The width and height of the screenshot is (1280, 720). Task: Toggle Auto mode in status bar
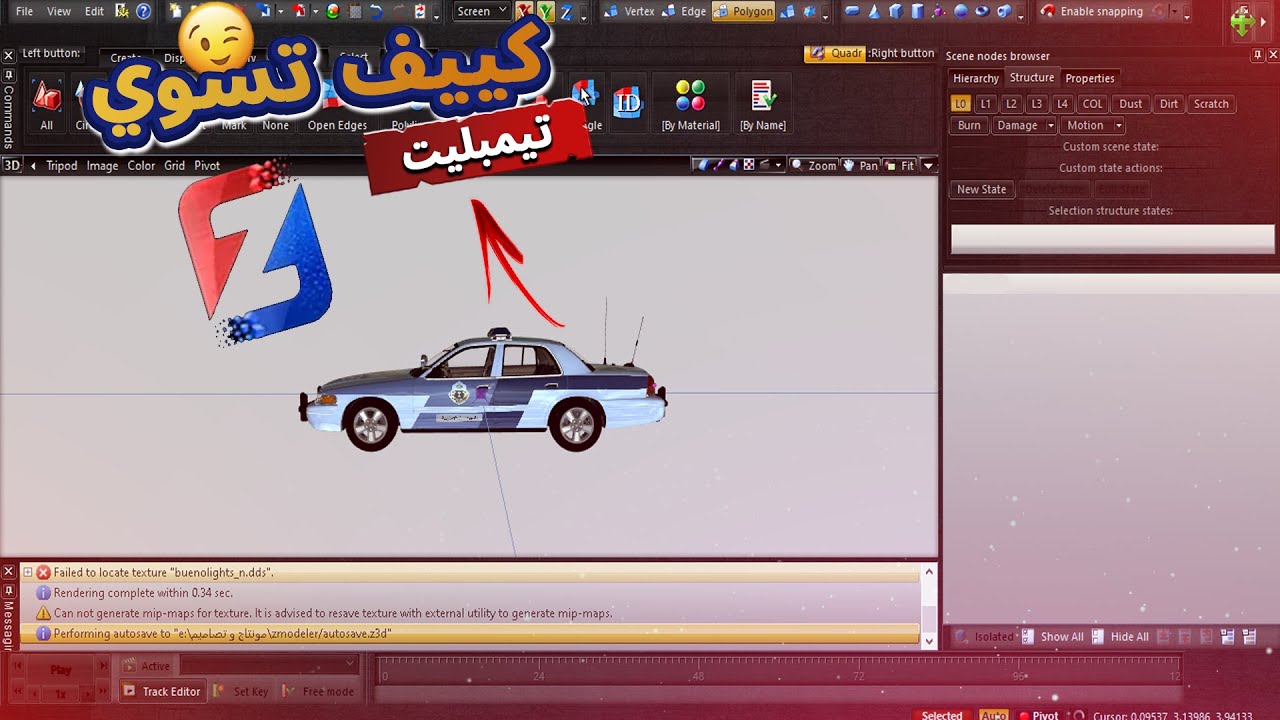coord(994,715)
